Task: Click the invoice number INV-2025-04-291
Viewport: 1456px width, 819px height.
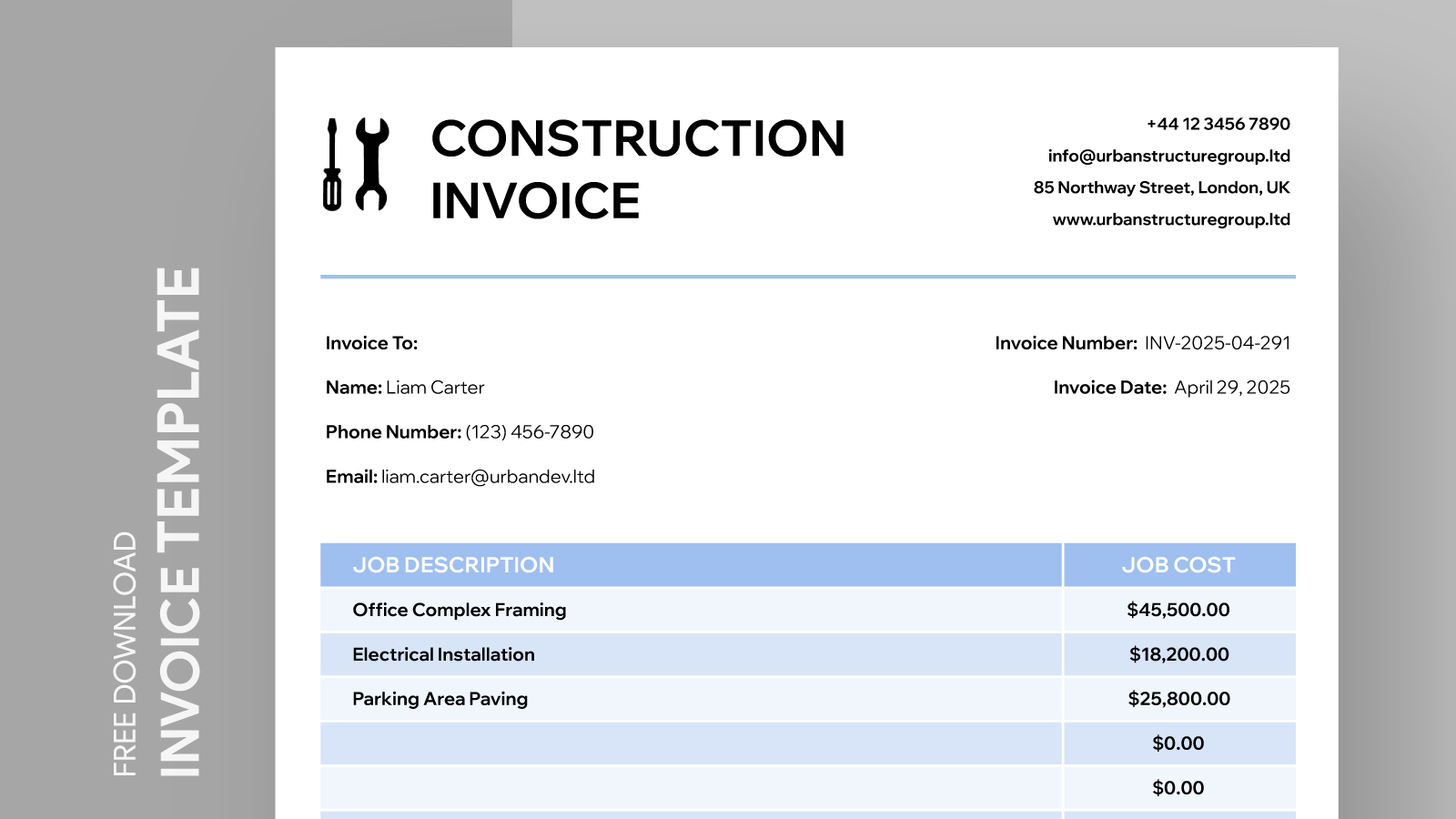Action: pyautogui.click(x=1217, y=343)
